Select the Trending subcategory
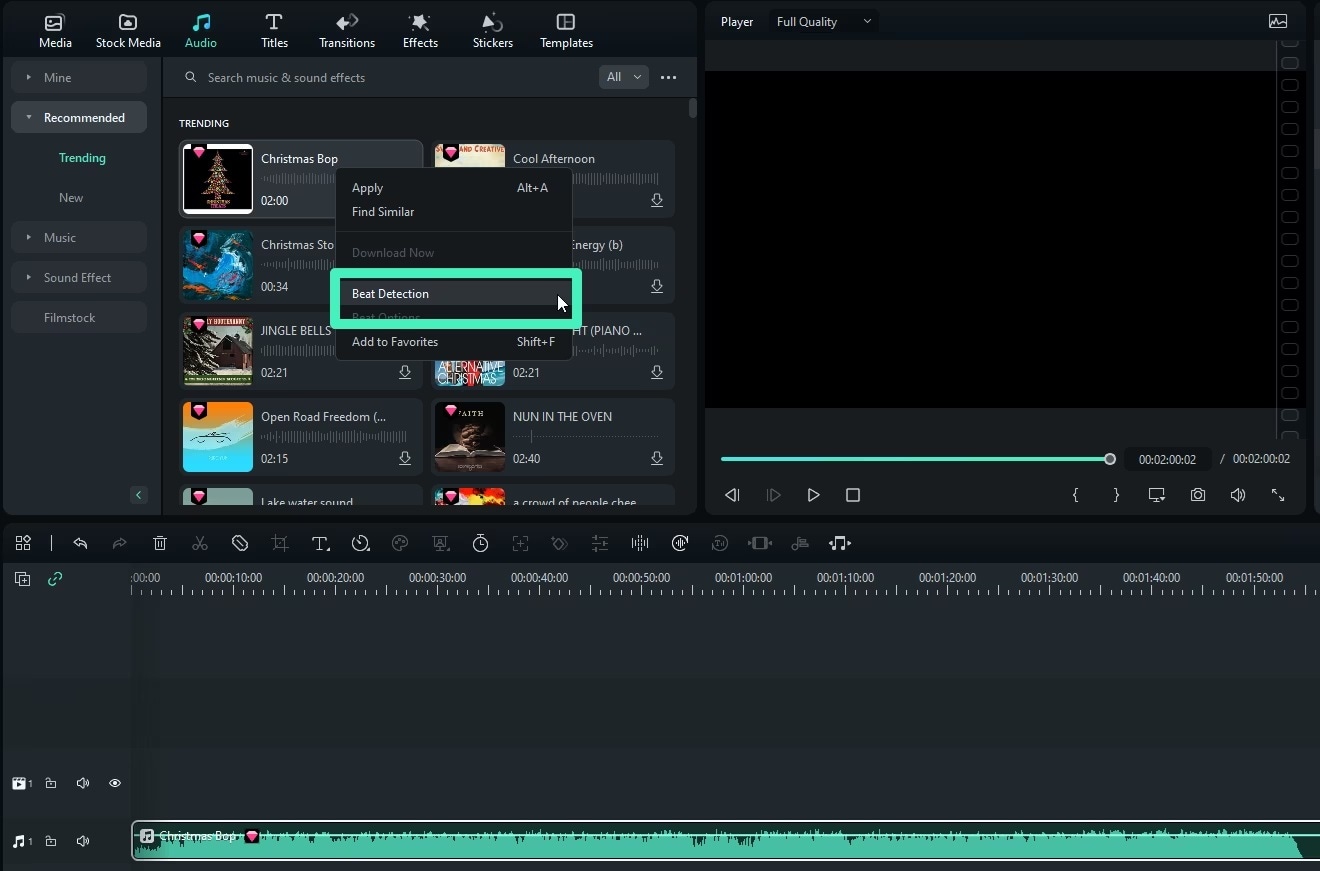Screen dimensions: 1320x871 [82, 158]
